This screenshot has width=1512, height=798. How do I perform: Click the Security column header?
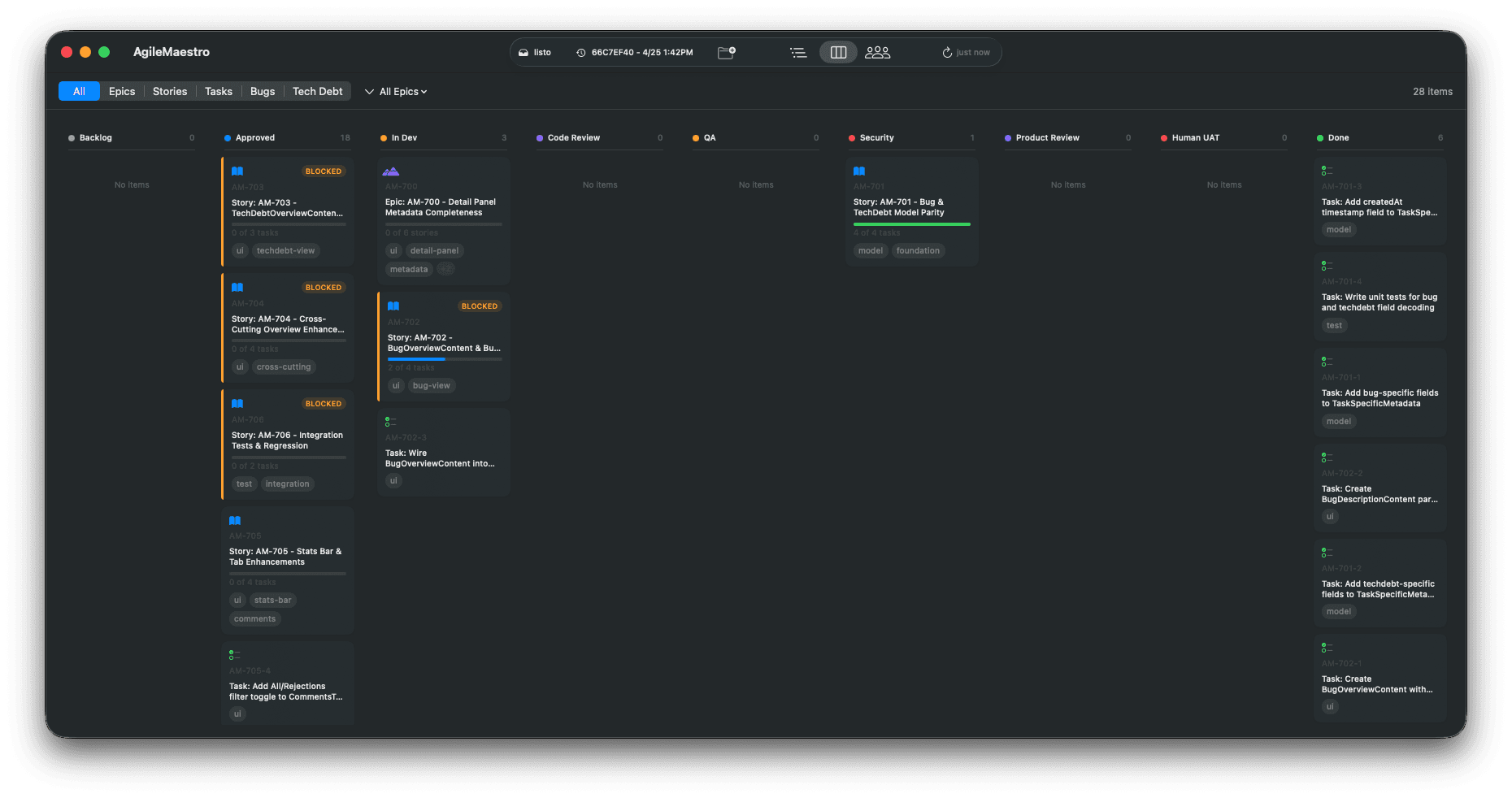pos(912,138)
